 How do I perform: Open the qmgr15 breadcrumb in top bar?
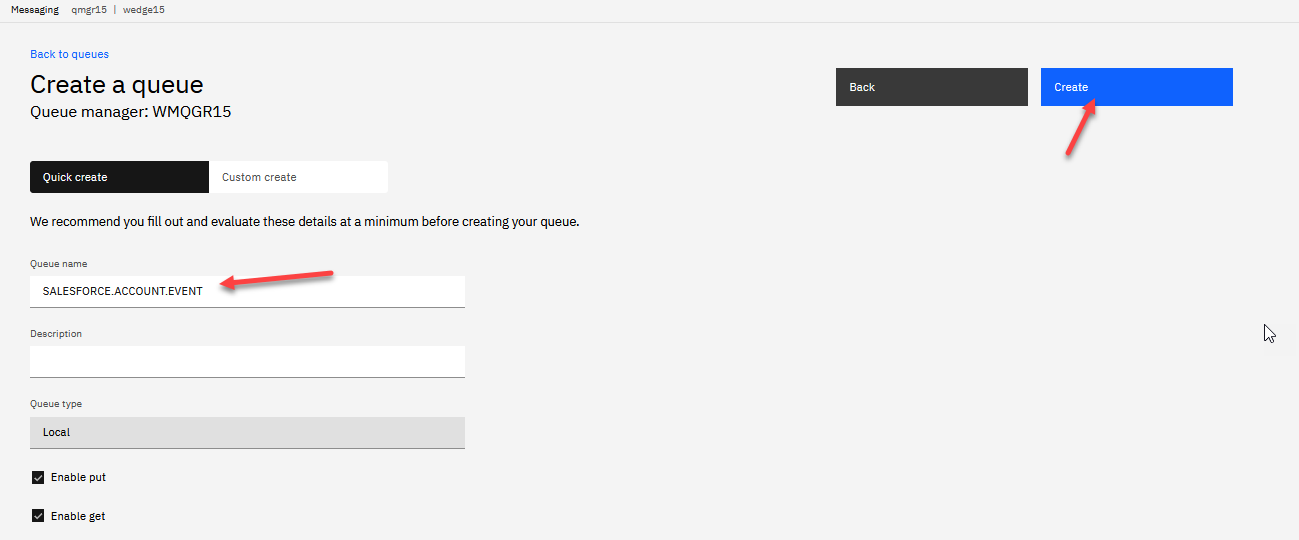click(x=89, y=10)
